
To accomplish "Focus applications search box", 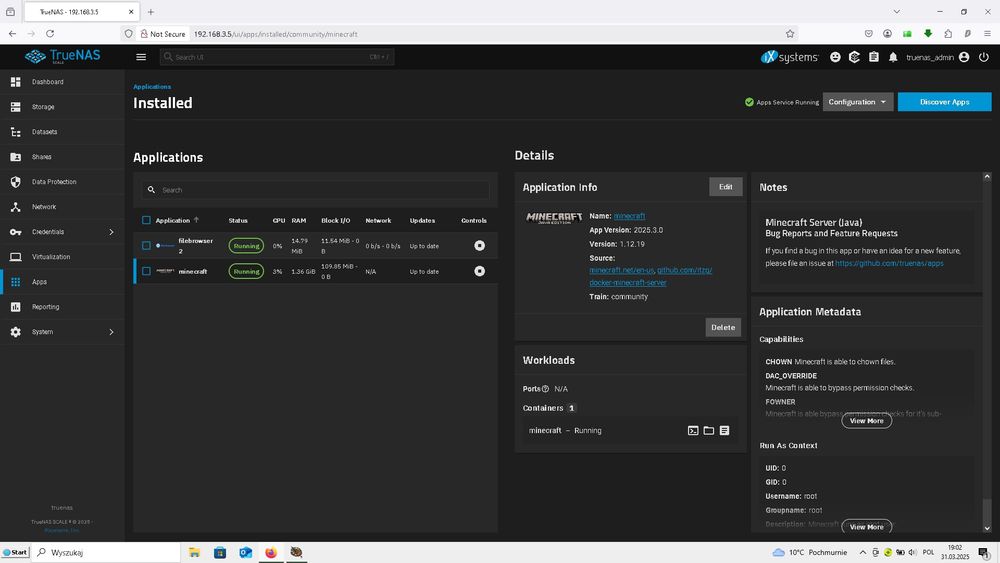I will tap(315, 190).
